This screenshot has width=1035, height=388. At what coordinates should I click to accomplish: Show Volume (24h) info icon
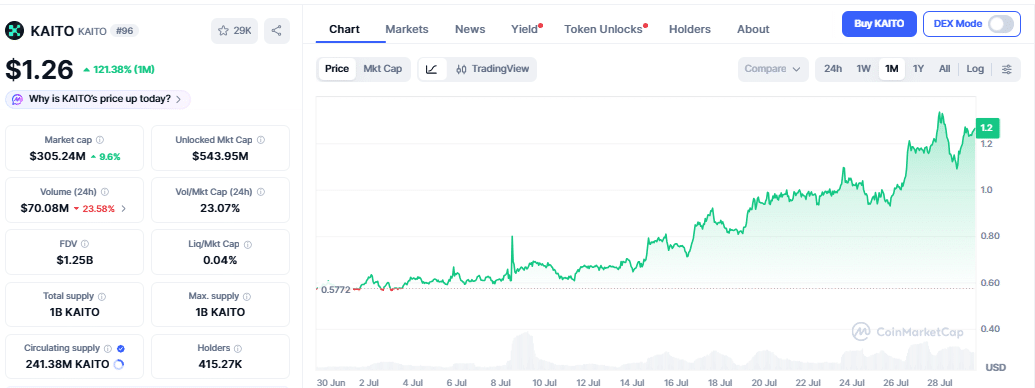pyautogui.click(x=105, y=192)
